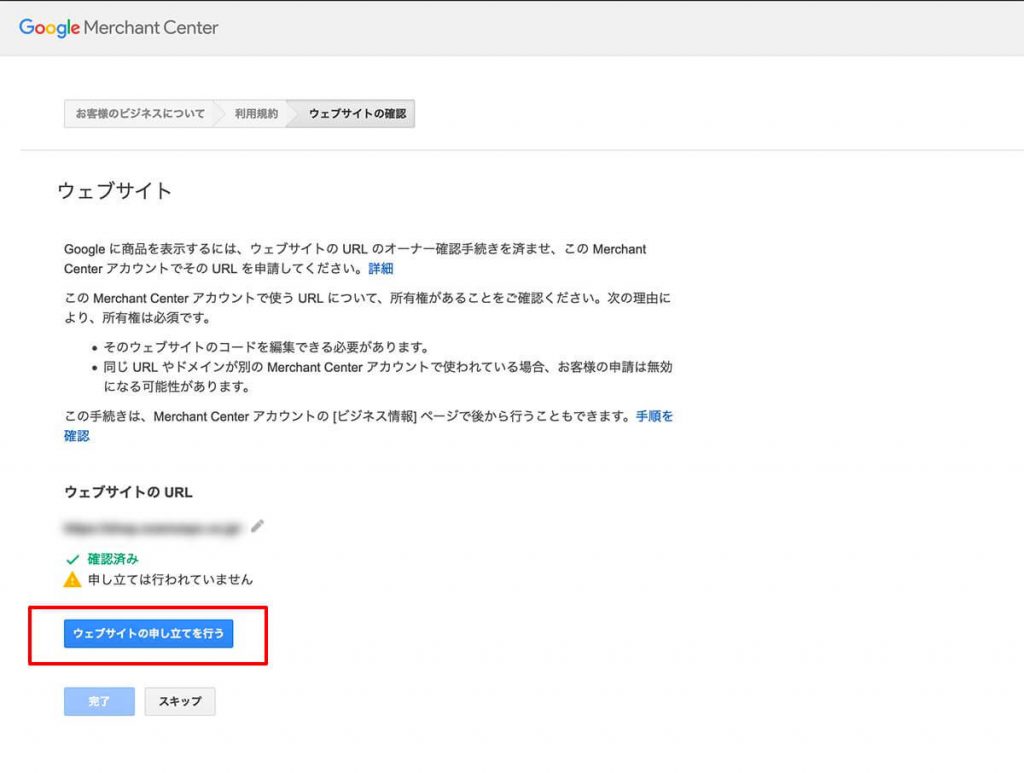1024x773 pixels.
Task: Click the ウェブサイトの URL label
Action: pos(128,492)
